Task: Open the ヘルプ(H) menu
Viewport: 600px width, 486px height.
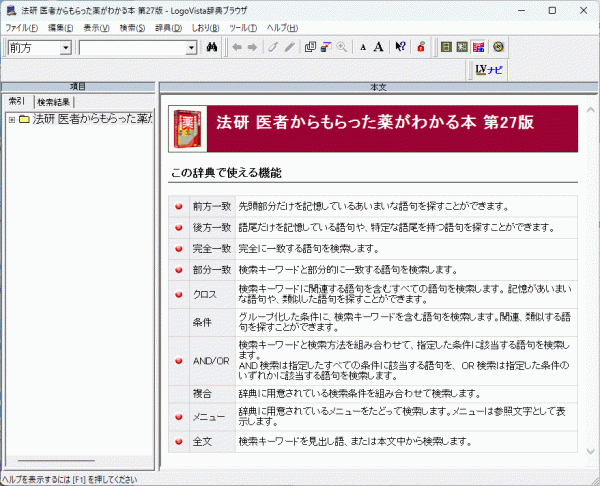Action: [282, 28]
